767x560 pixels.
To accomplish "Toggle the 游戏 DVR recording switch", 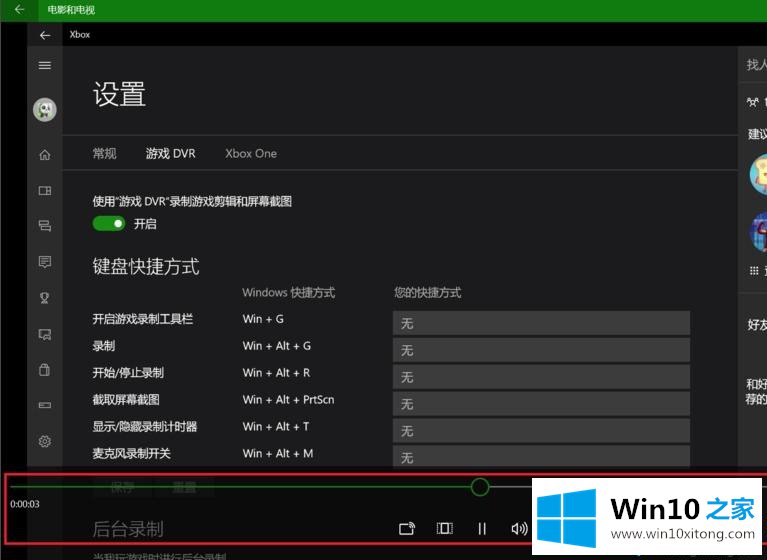I will click(109, 224).
